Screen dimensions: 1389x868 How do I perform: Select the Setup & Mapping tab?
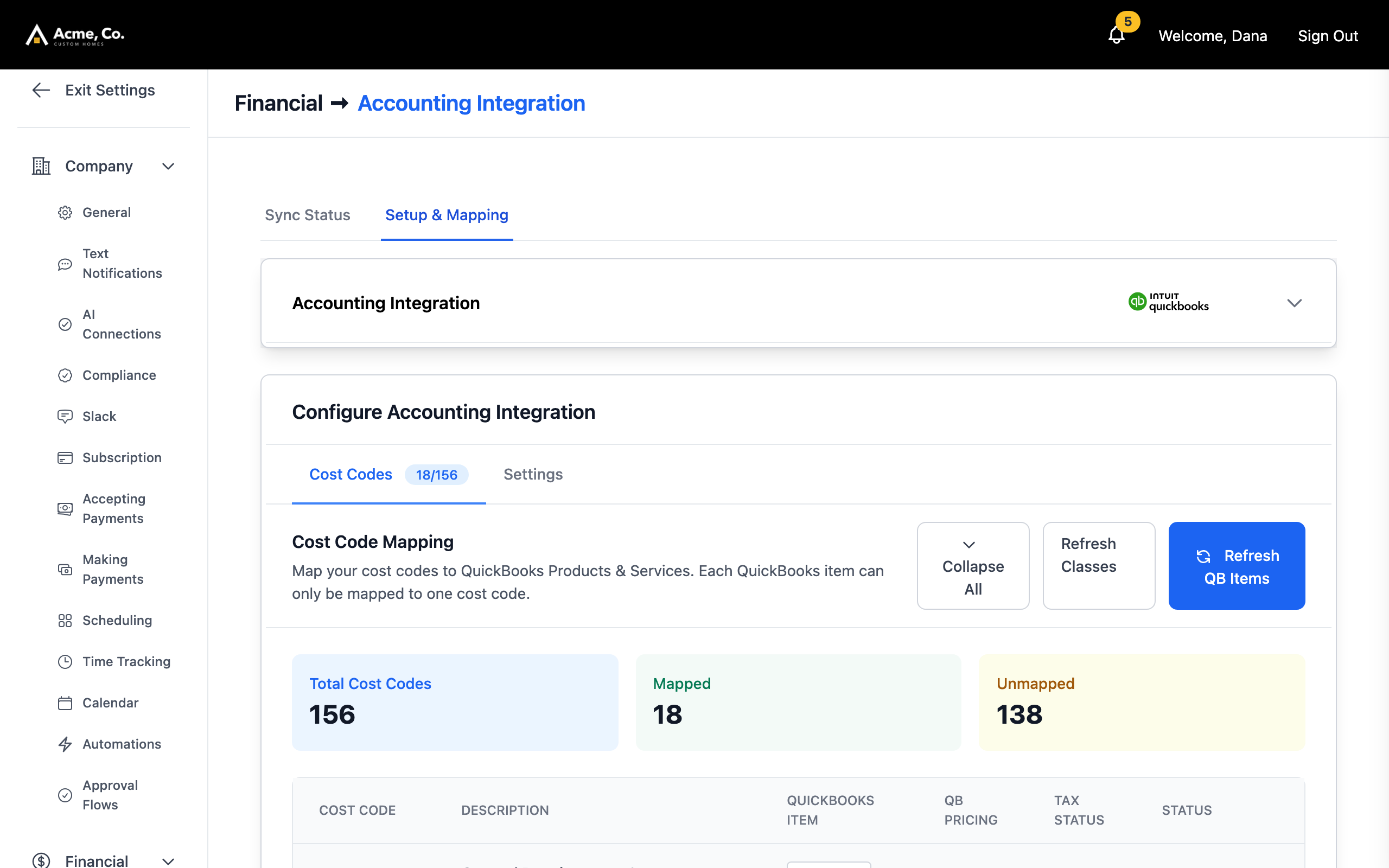447,215
